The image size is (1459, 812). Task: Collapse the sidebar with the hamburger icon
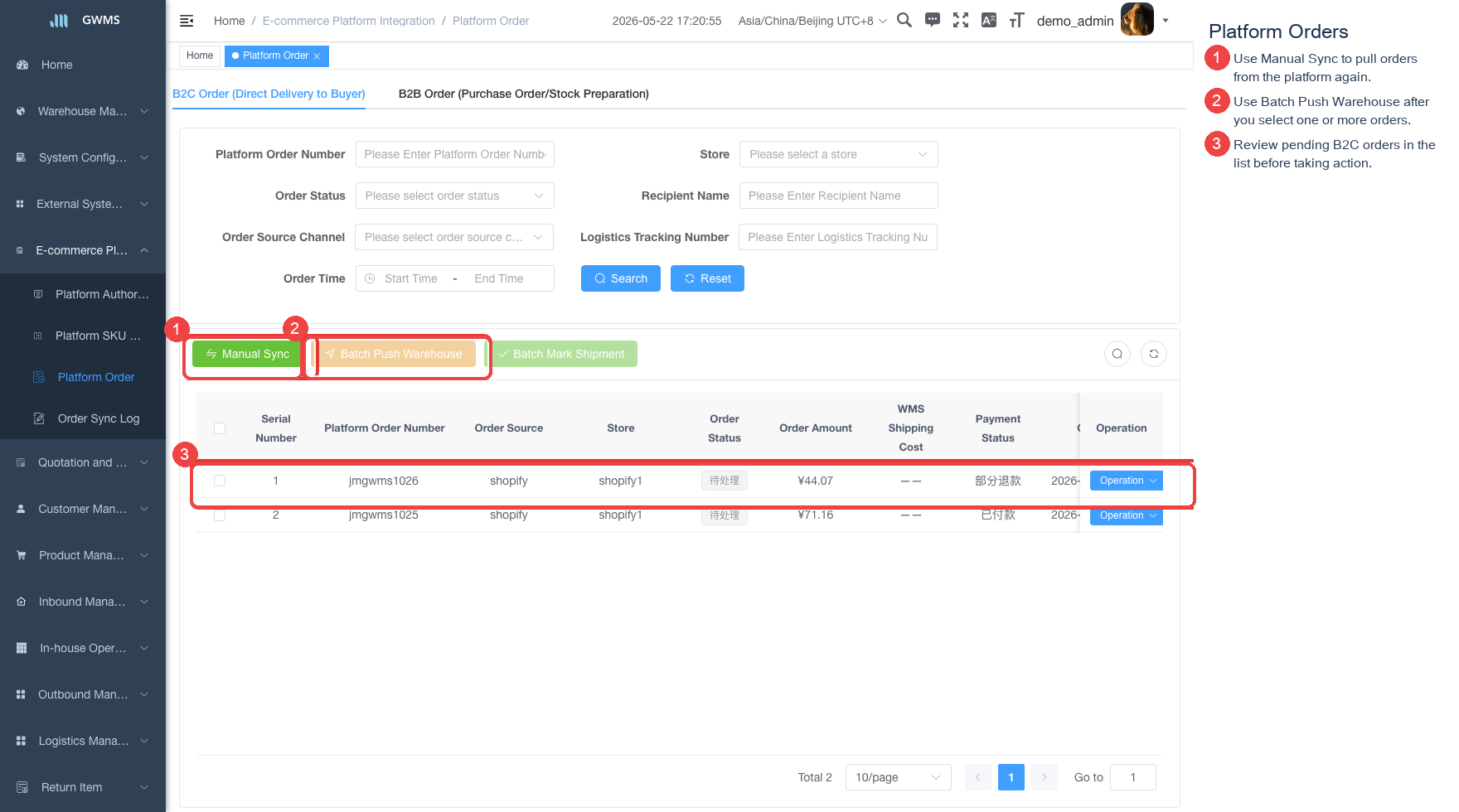tap(187, 21)
